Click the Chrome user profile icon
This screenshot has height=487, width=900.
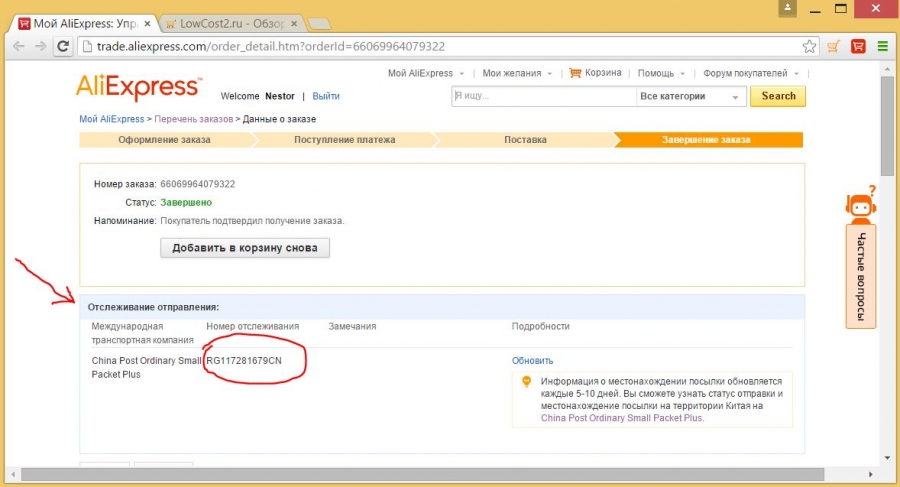(788, 8)
